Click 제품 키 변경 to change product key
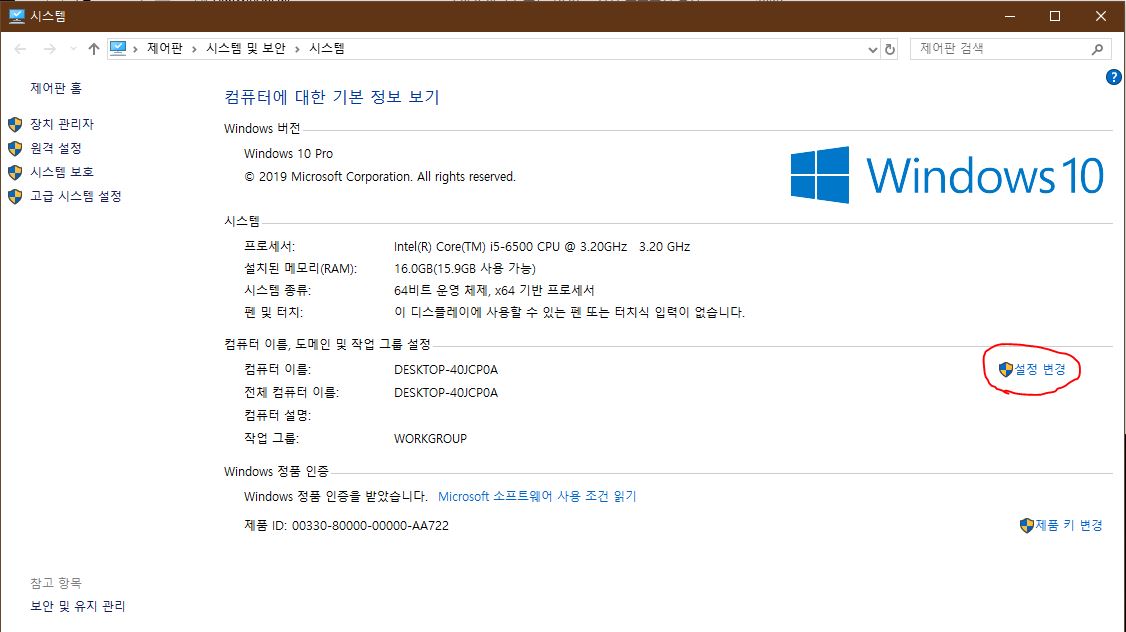Image resolution: width=1126 pixels, height=632 pixels. pyautogui.click(x=1069, y=525)
